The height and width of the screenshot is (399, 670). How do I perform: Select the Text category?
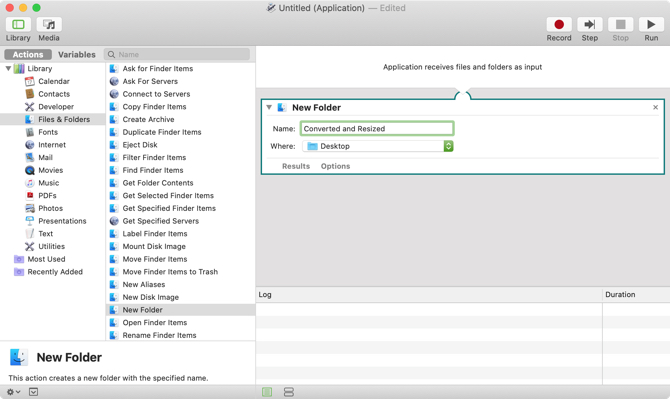coord(46,234)
